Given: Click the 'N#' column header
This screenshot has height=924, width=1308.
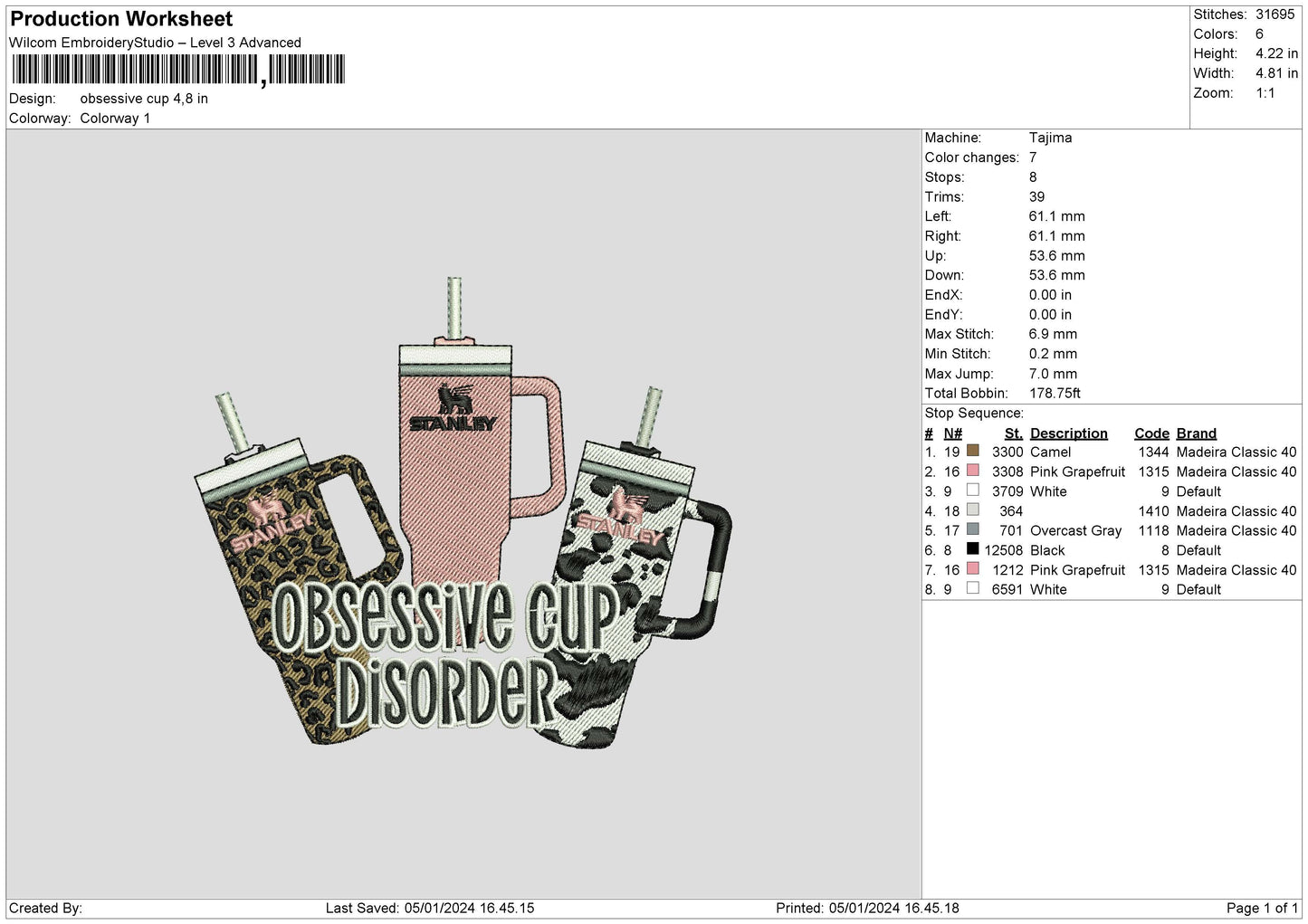Looking at the screenshot, I should pos(953,433).
